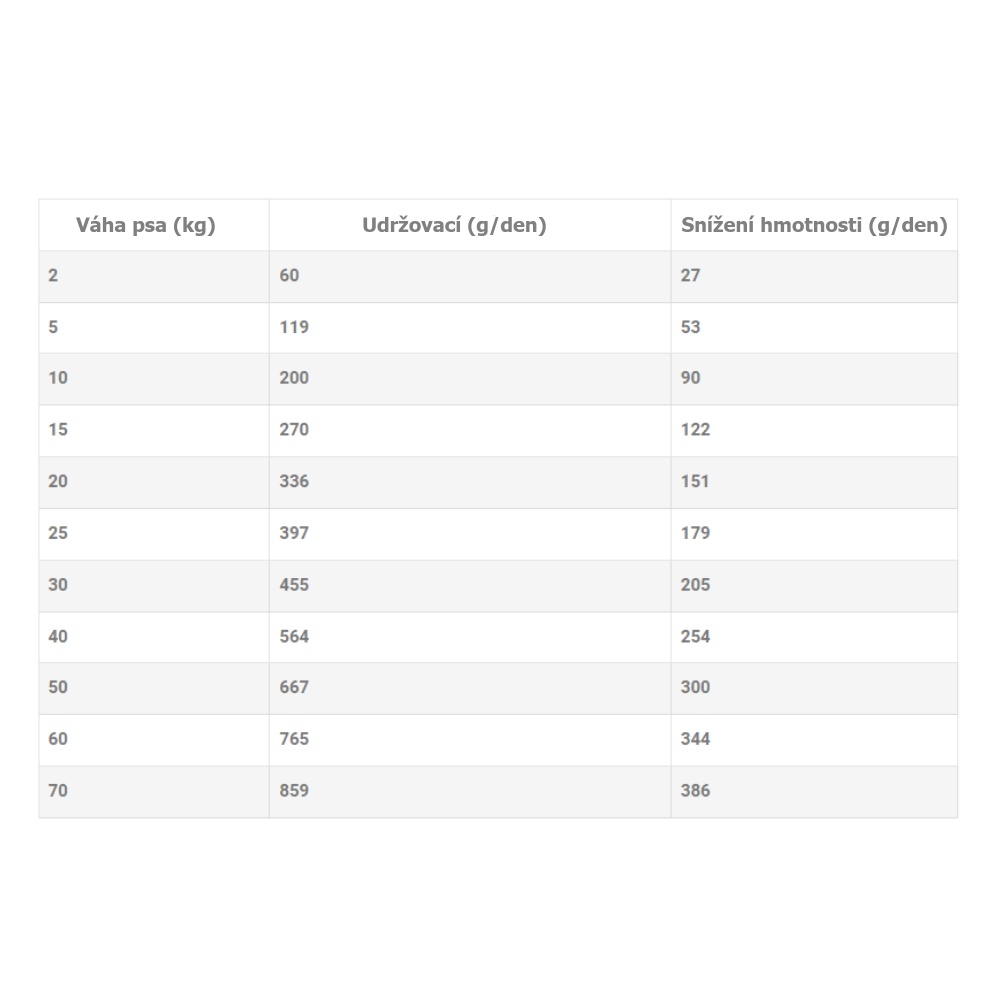
Task: Click the 15 kg dog weight cell
Action: click(58, 430)
